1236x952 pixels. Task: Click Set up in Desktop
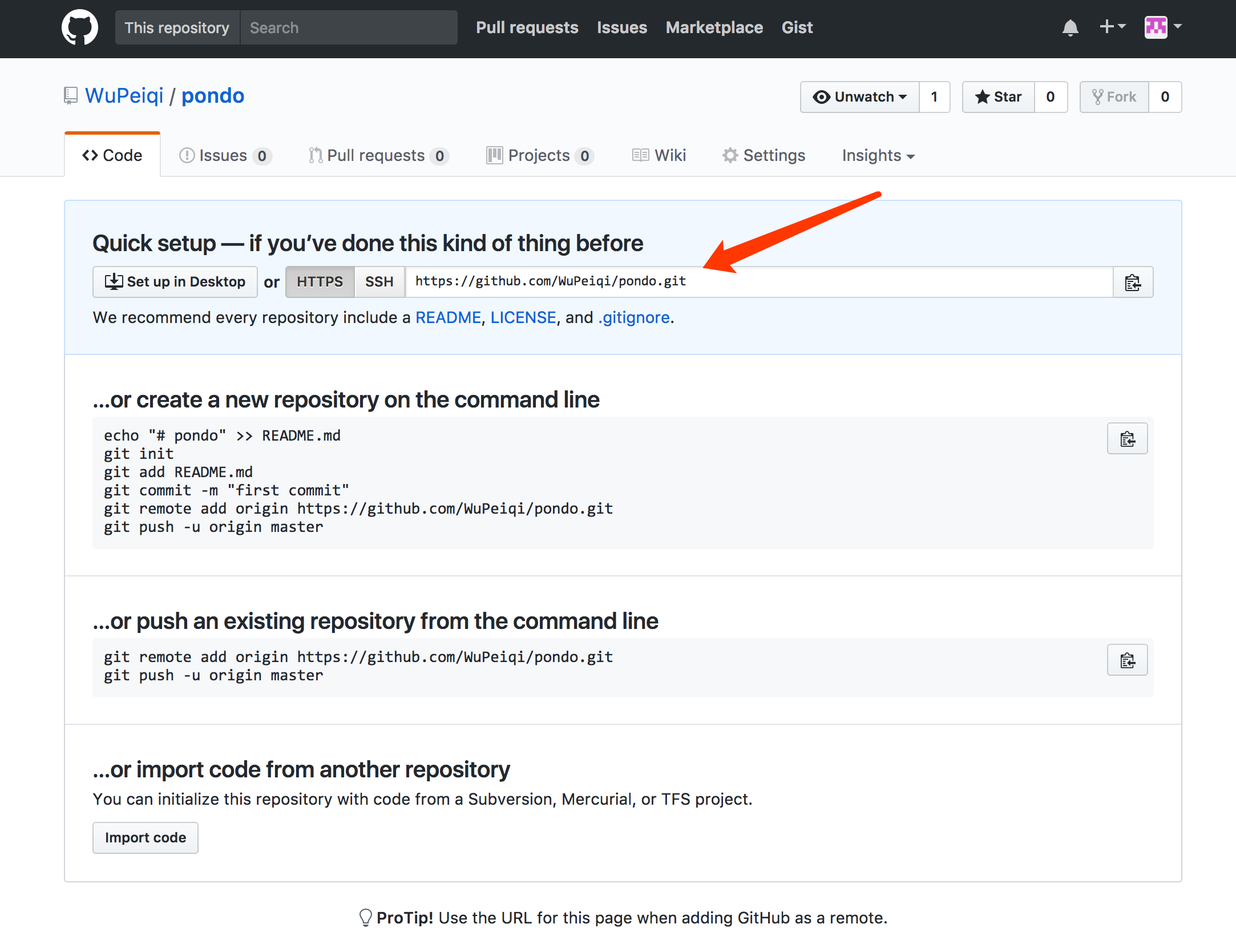click(175, 282)
